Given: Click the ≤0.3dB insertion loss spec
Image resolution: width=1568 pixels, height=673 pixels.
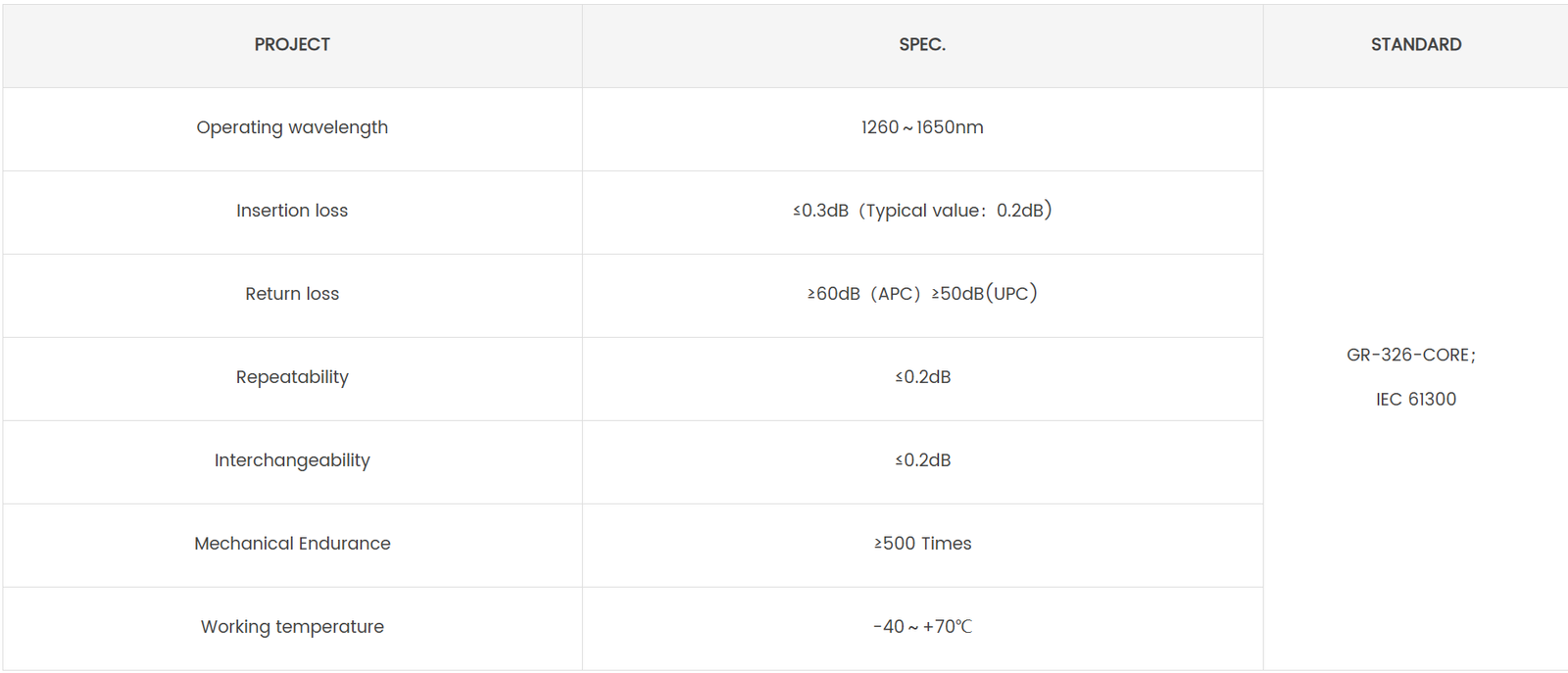Looking at the screenshot, I should pos(821,211).
